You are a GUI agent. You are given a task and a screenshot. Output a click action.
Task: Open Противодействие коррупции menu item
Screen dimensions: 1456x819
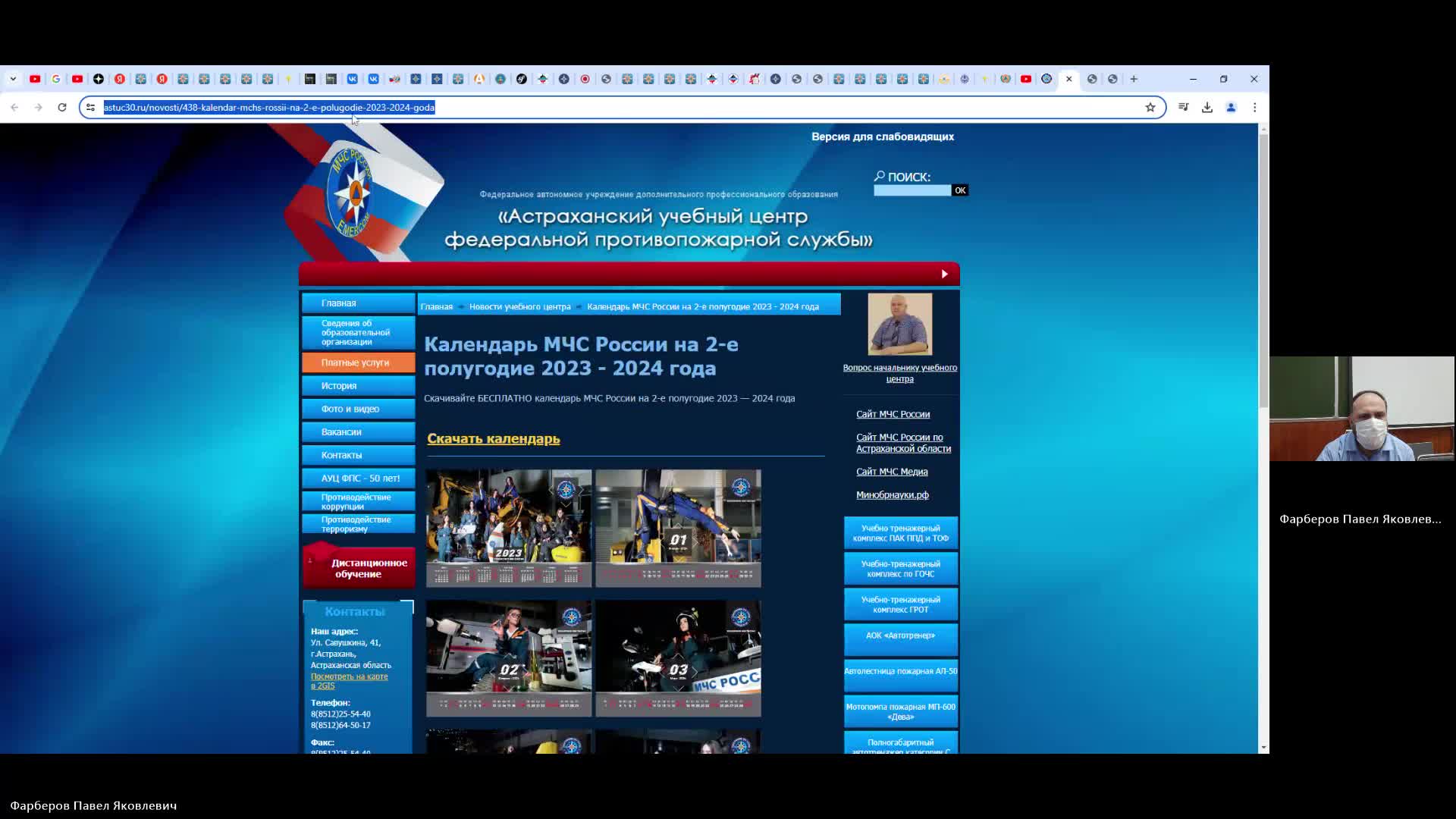[x=359, y=501]
